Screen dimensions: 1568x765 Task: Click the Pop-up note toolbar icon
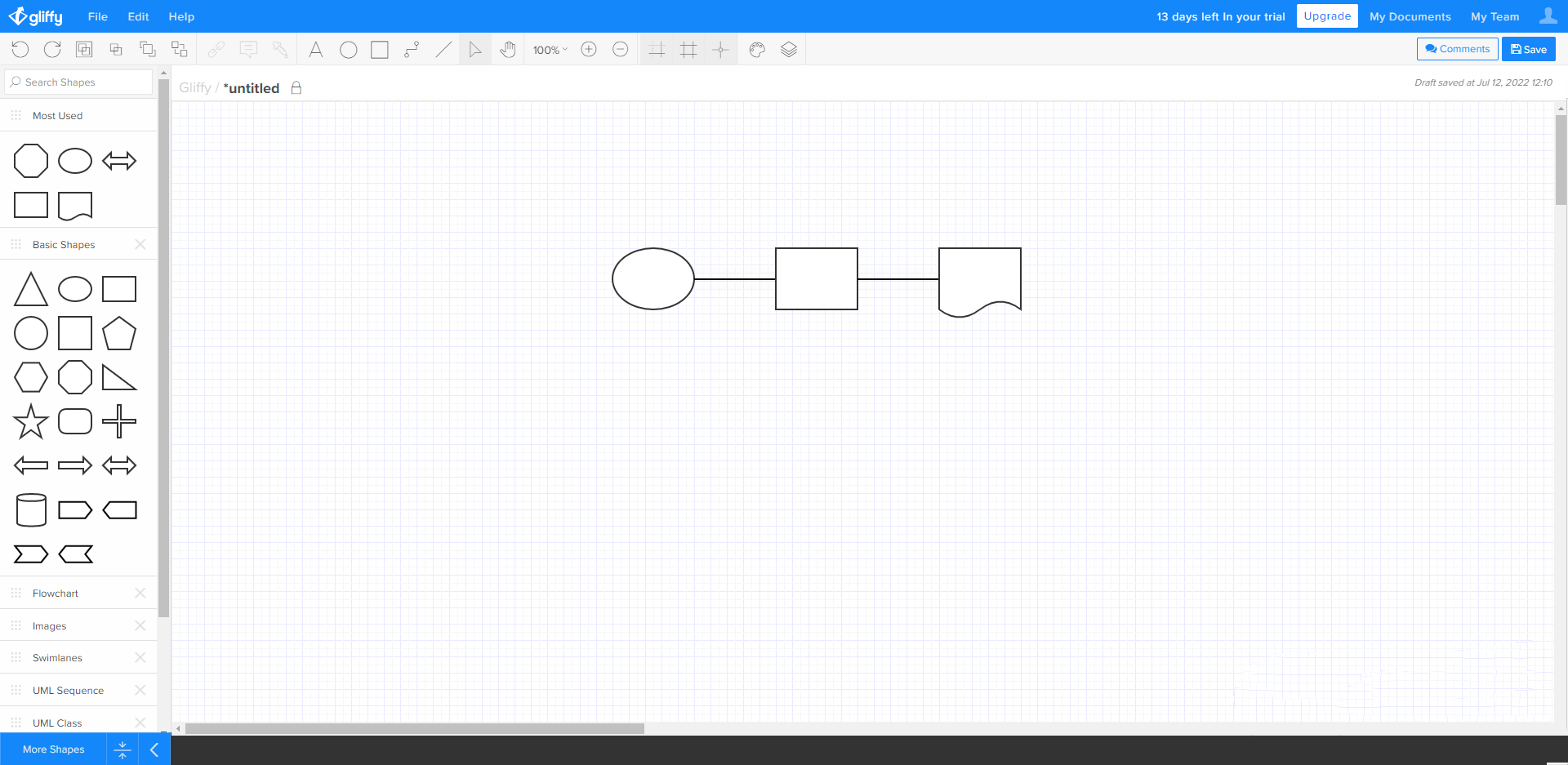pos(248,50)
